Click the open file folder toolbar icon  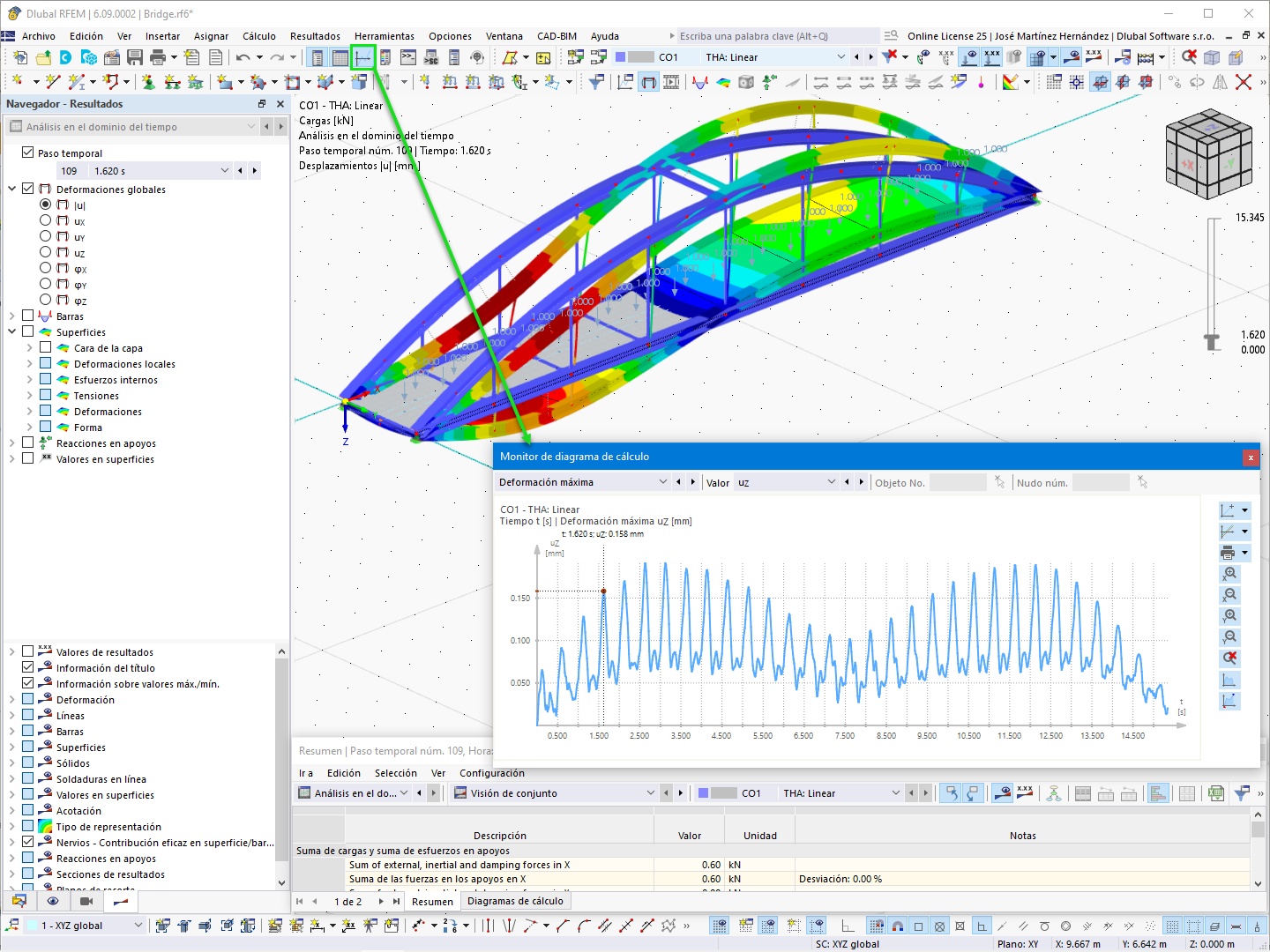pyautogui.click(x=42, y=57)
